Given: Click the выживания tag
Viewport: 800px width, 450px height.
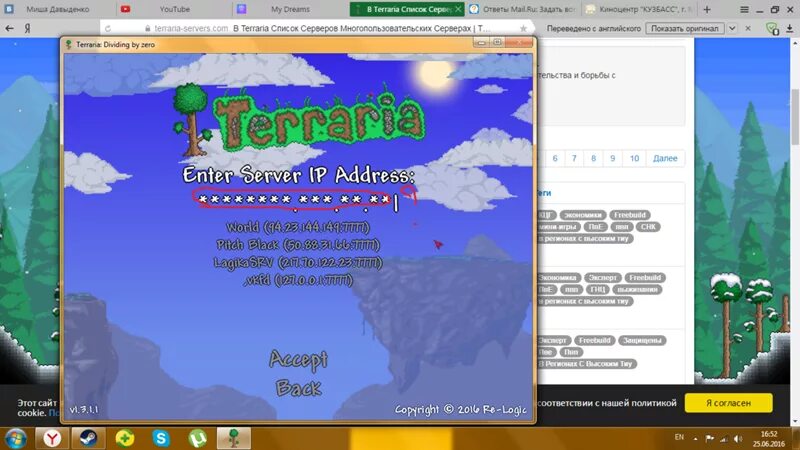Looking at the screenshot, I should pos(637,289).
